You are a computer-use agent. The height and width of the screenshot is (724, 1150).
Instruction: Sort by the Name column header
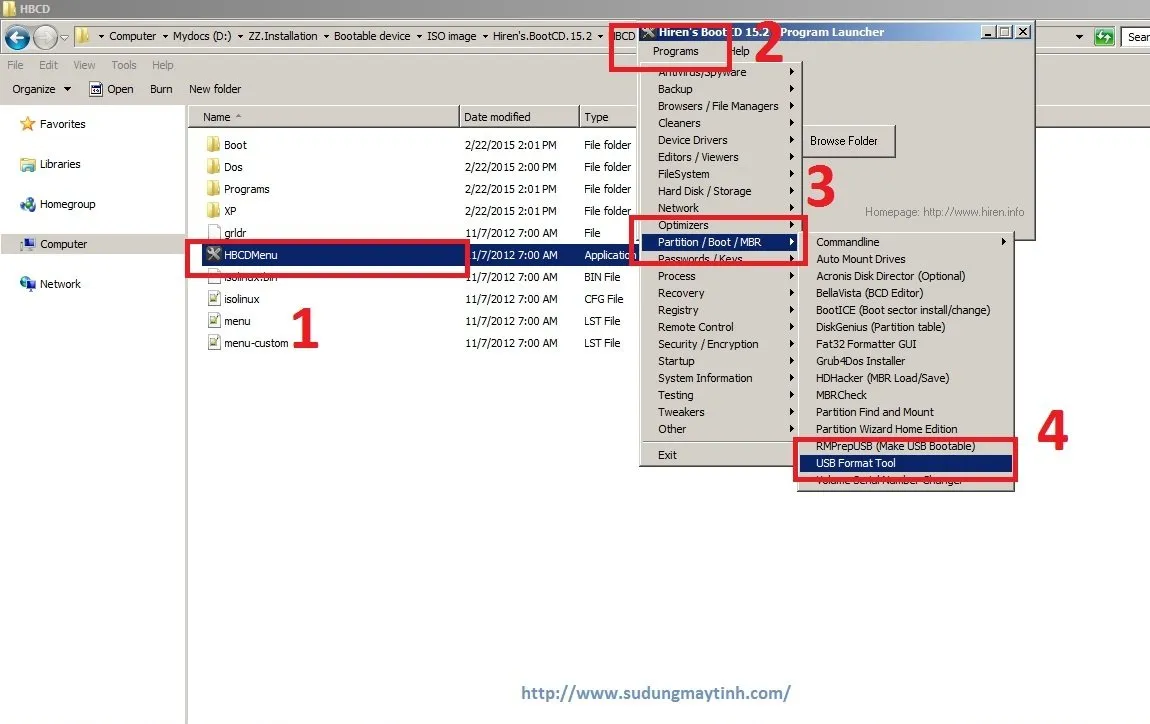323,117
